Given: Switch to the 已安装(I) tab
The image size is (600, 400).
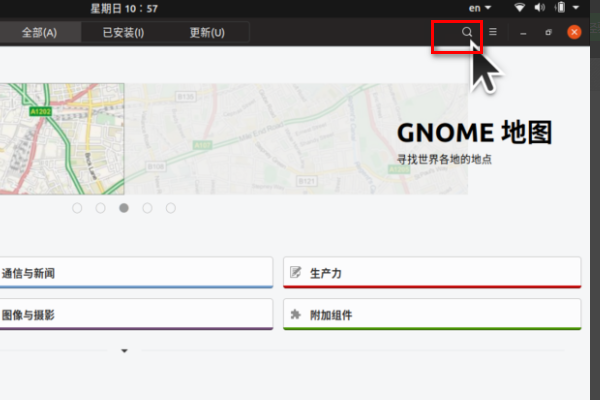Looking at the screenshot, I should 123,33.
